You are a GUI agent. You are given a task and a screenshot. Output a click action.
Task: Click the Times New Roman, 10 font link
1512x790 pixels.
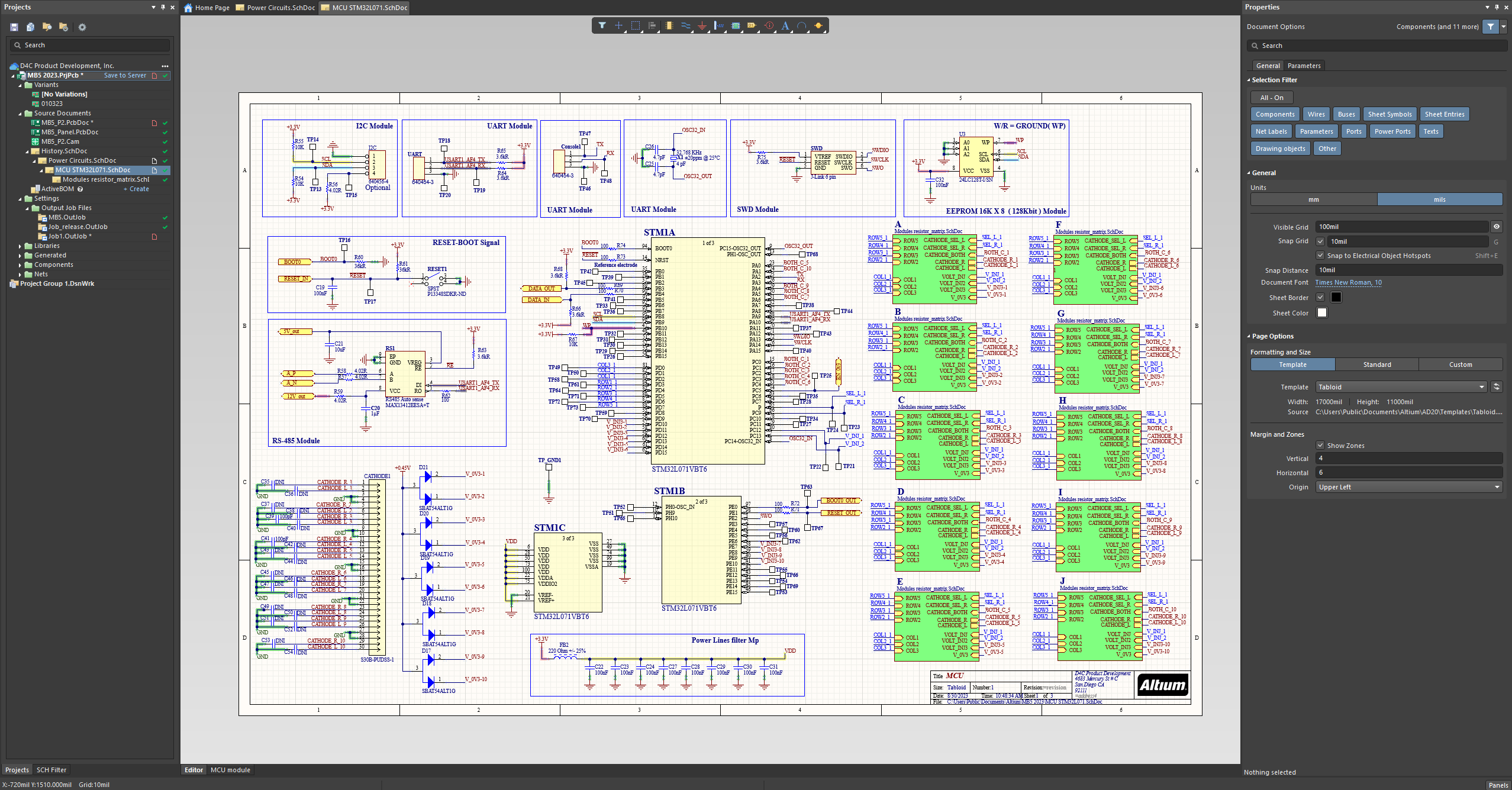click(1348, 283)
